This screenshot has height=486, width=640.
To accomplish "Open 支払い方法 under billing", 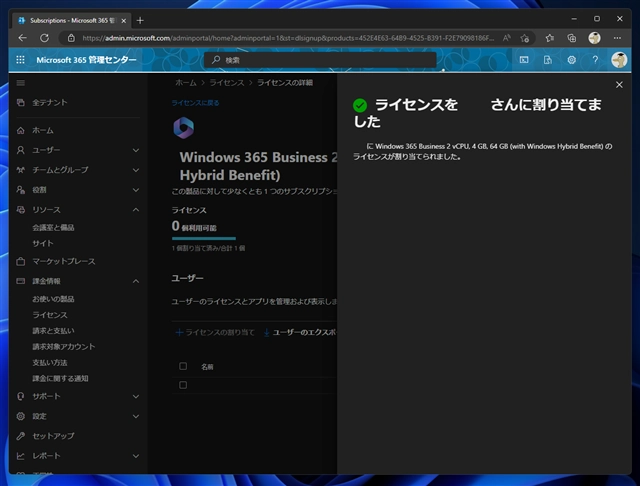I will tap(49, 362).
